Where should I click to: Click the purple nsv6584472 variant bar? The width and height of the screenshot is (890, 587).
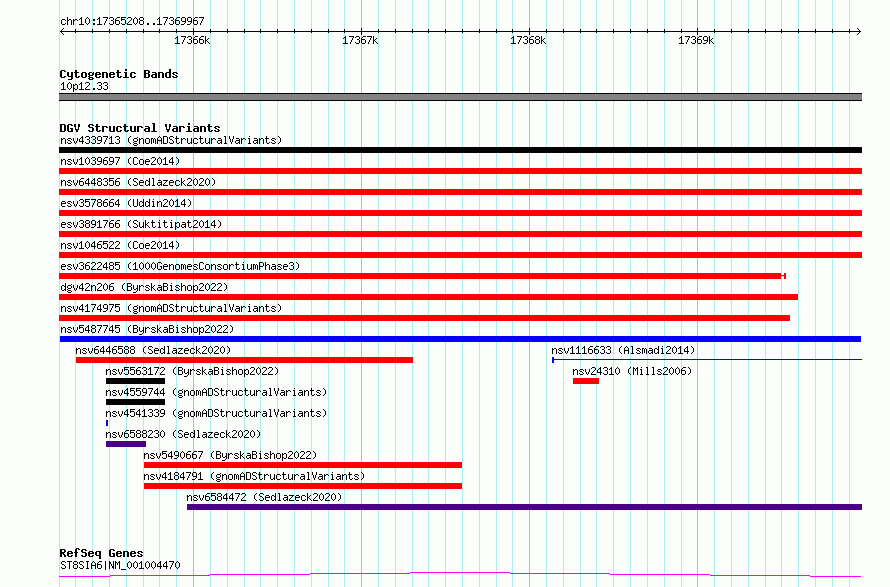tap(524, 507)
